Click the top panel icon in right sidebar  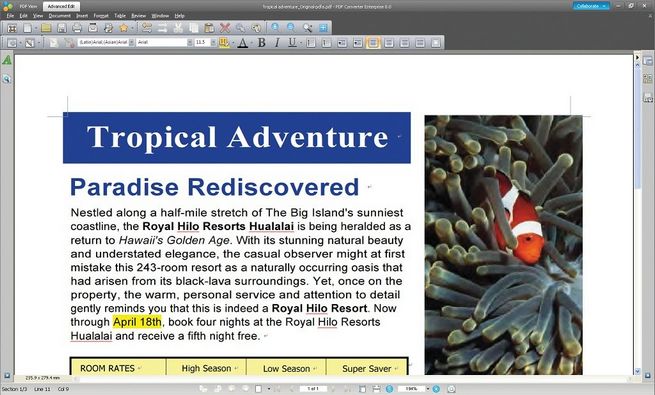click(x=648, y=61)
